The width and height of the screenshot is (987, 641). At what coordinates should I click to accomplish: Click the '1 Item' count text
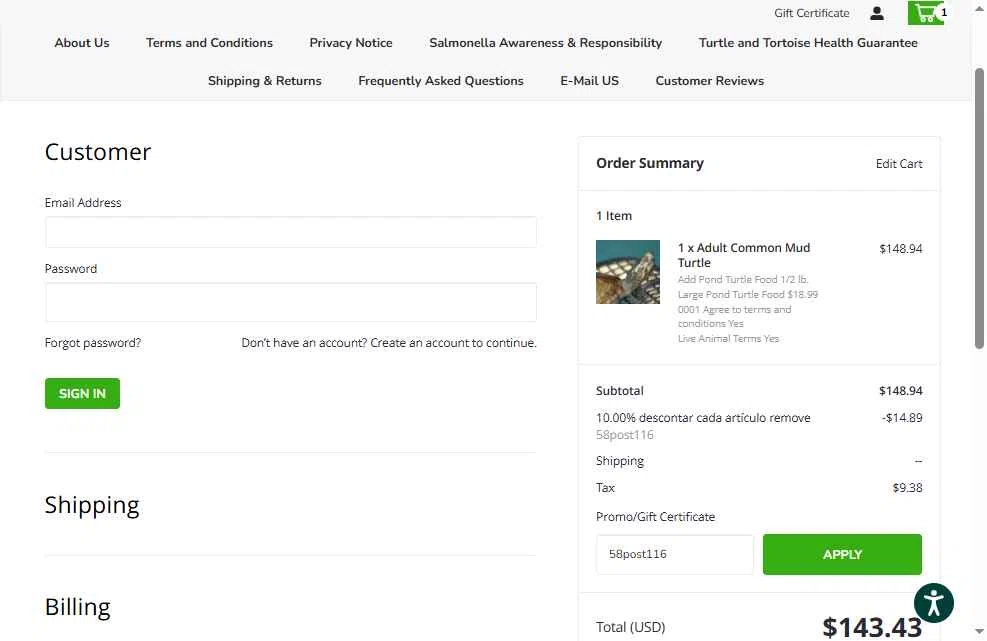[614, 215]
